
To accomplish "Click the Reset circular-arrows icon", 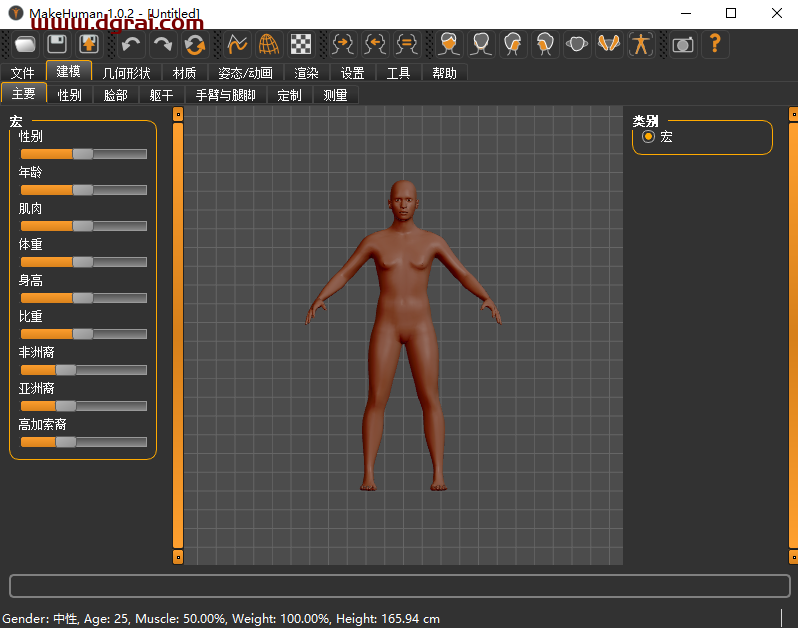I will (x=195, y=44).
